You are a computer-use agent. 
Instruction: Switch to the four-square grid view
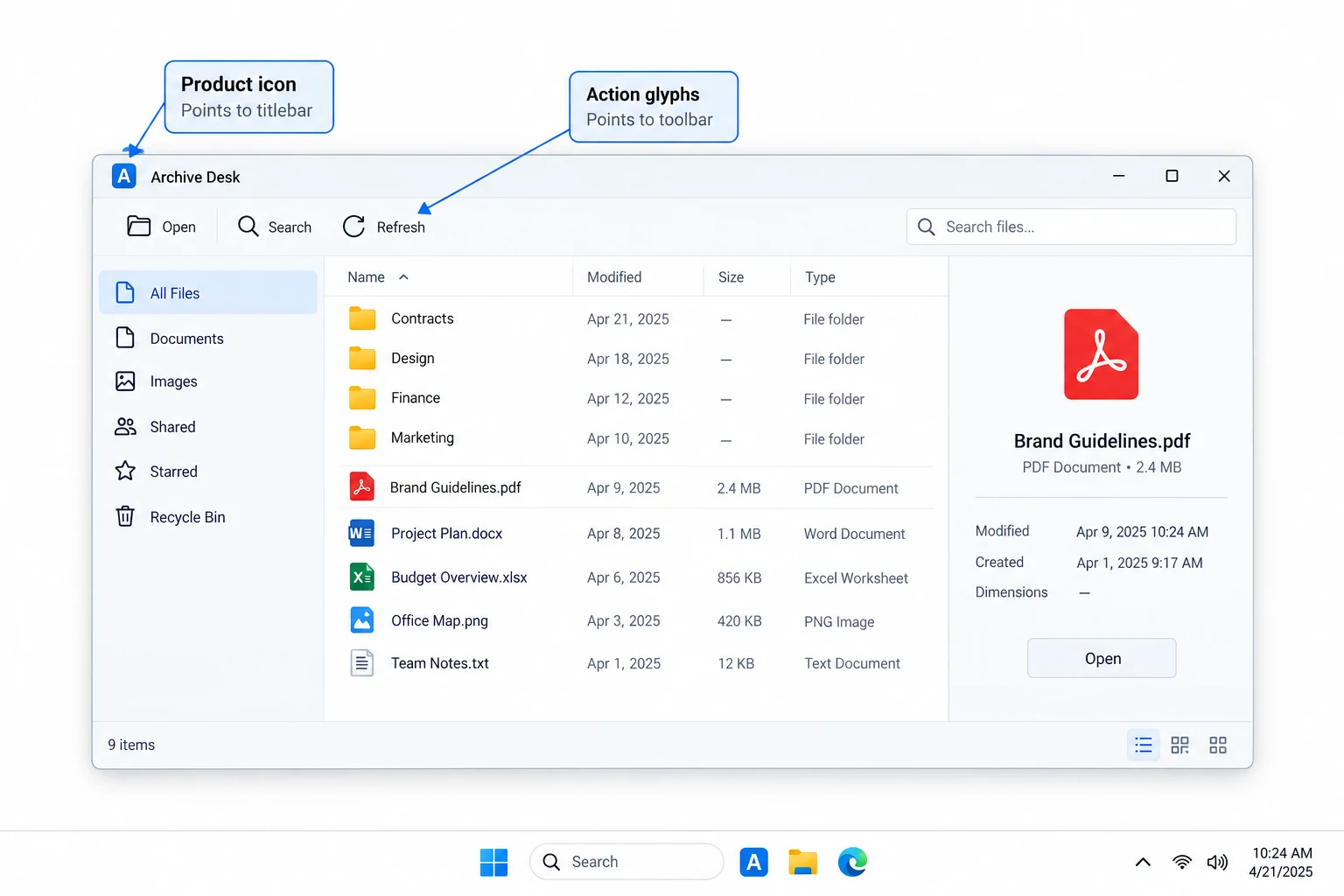pyautogui.click(x=1218, y=745)
